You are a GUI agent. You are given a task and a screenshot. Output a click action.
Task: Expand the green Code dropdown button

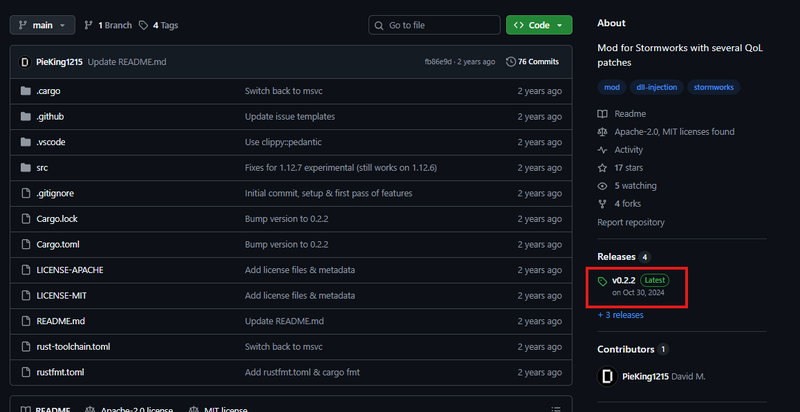pos(539,25)
